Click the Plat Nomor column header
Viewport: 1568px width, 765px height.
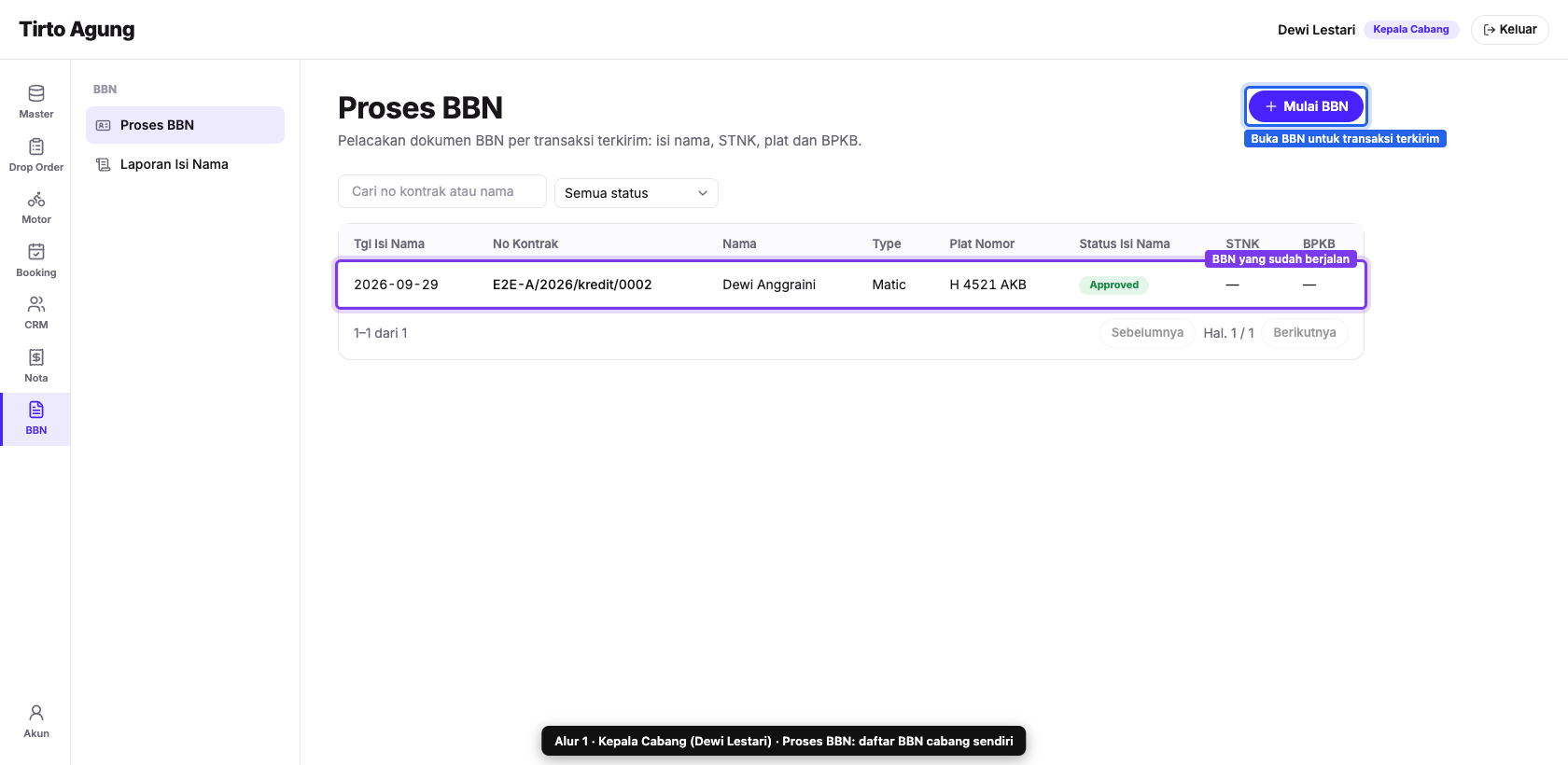click(x=982, y=243)
